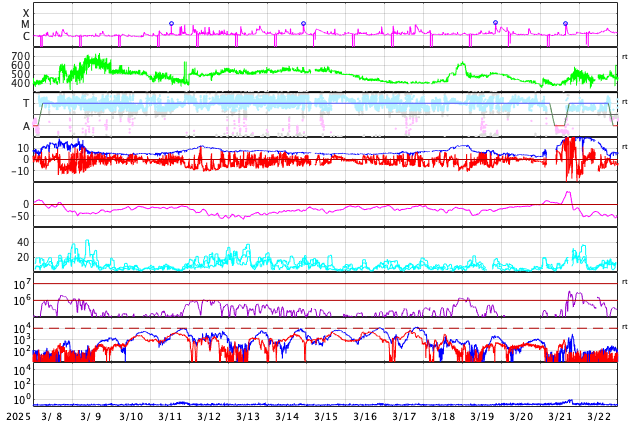634x424 pixels.
Task: Click the rt tag beside purple flux panel
Action: 625,281
